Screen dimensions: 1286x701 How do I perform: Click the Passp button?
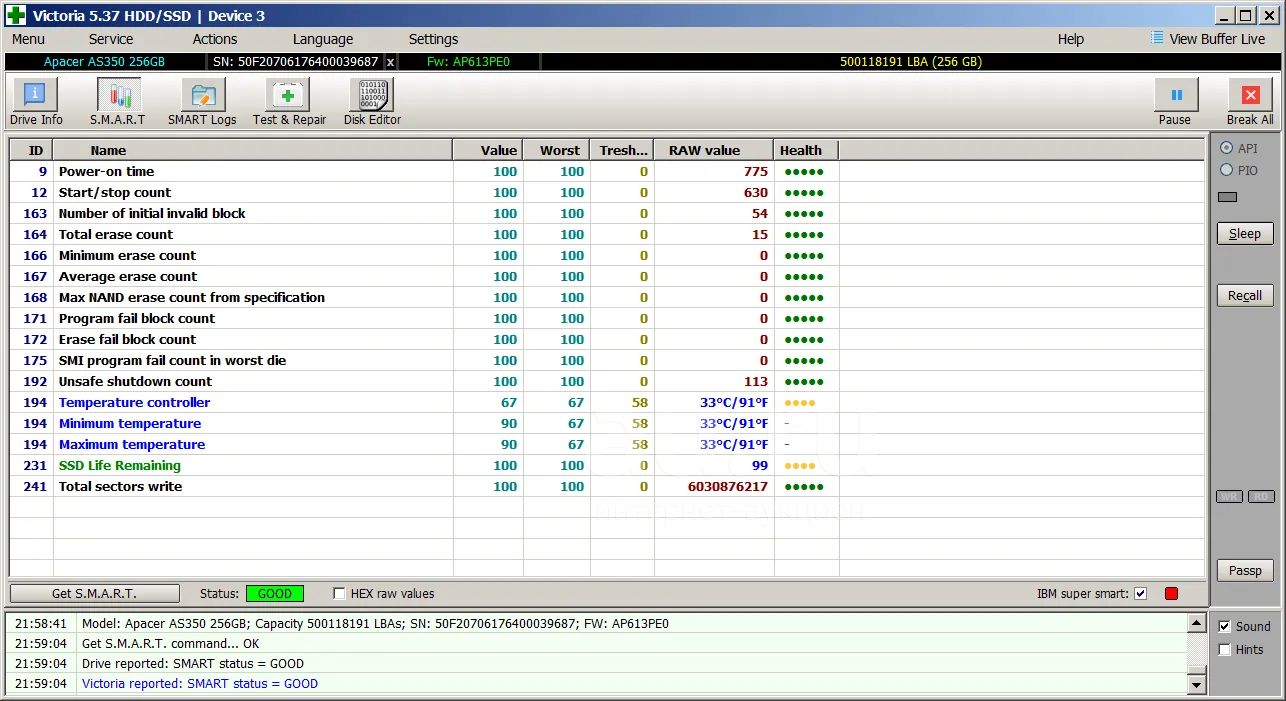coord(1245,570)
